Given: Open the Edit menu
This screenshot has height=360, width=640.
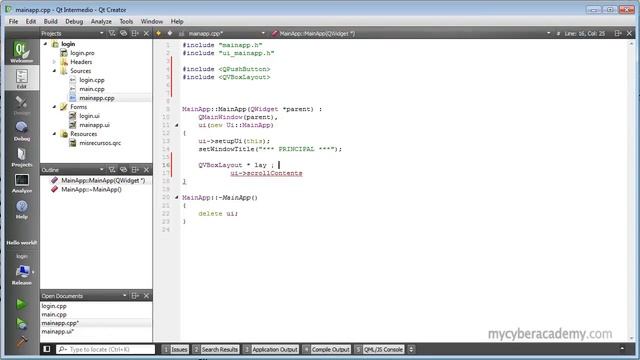Looking at the screenshot, I should click(31, 21).
